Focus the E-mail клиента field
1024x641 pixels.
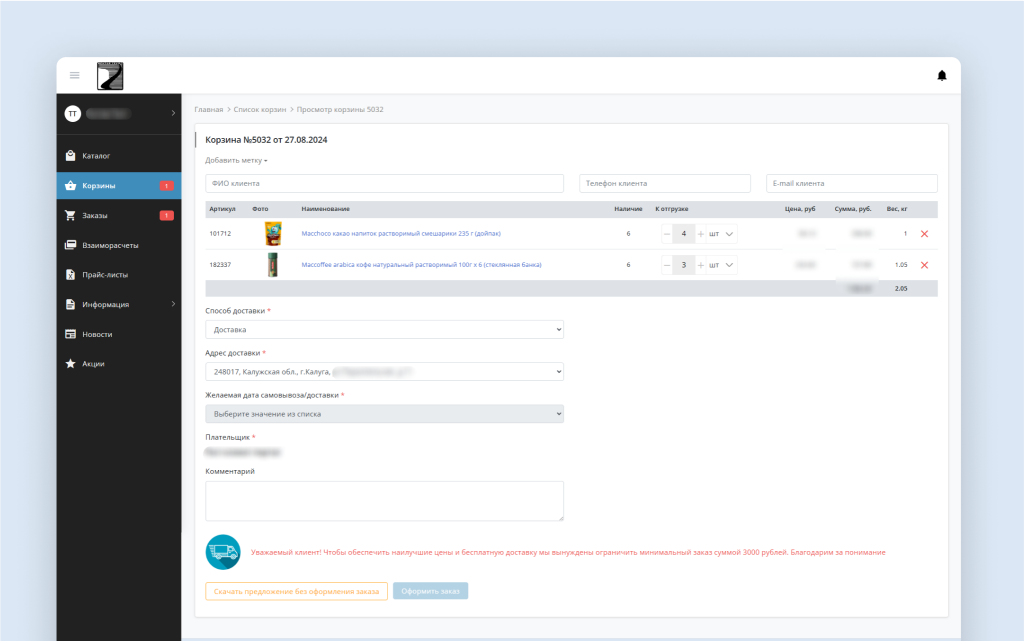[852, 183]
